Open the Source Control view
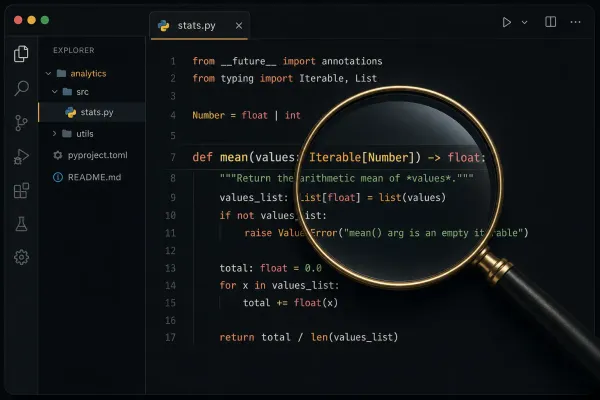 pyautogui.click(x=21, y=123)
